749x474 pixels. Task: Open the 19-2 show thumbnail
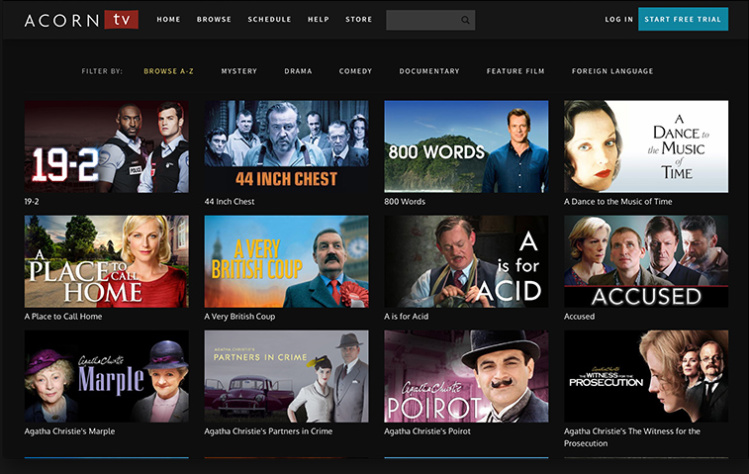tap(107, 147)
